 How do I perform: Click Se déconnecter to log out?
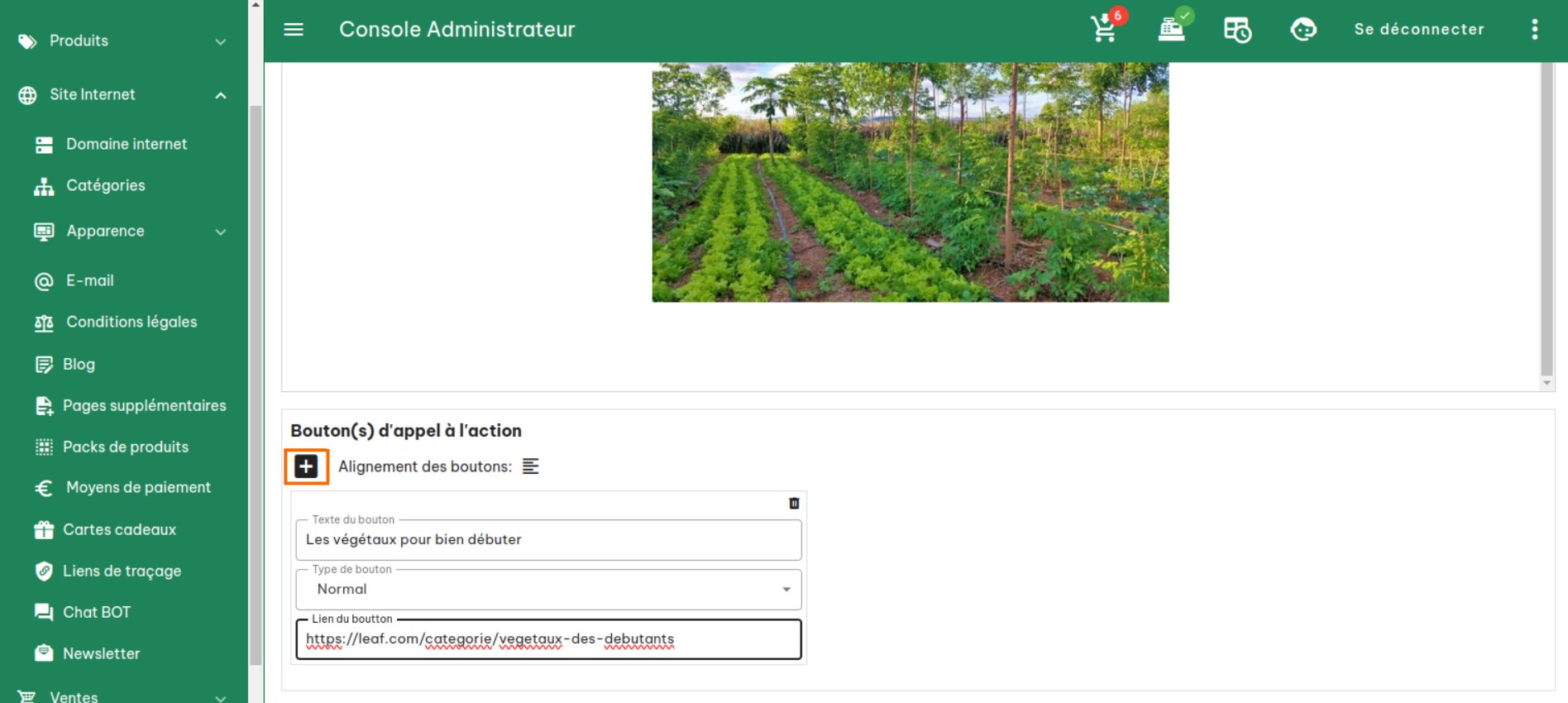pyautogui.click(x=1419, y=30)
